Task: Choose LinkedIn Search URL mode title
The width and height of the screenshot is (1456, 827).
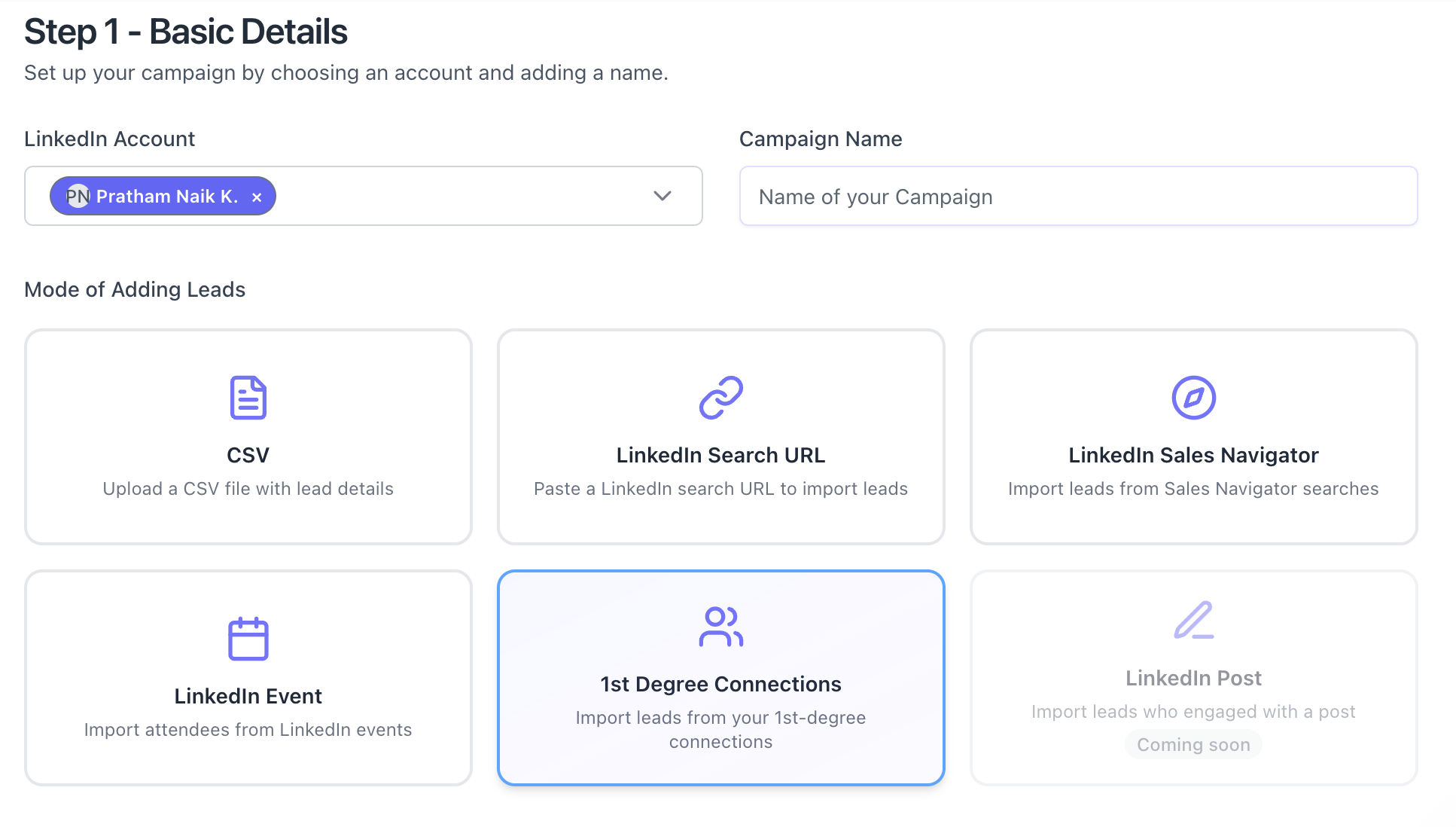Action: click(720, 455)
